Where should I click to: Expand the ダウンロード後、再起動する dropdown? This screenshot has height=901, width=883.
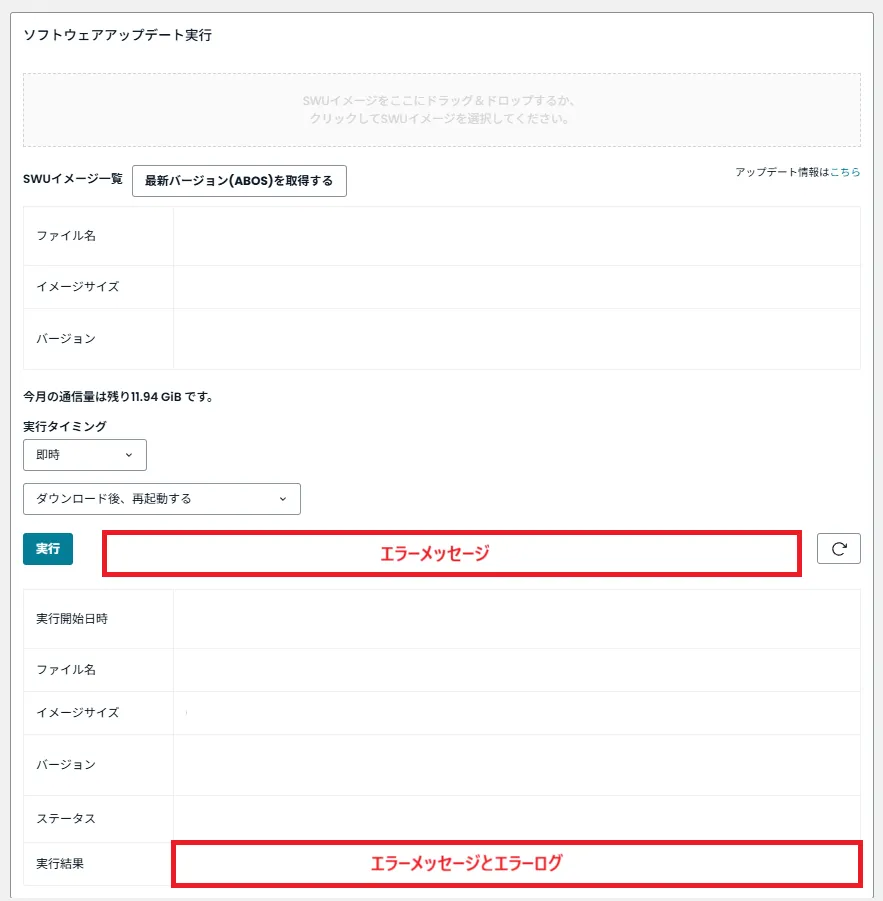pos(160,498)
